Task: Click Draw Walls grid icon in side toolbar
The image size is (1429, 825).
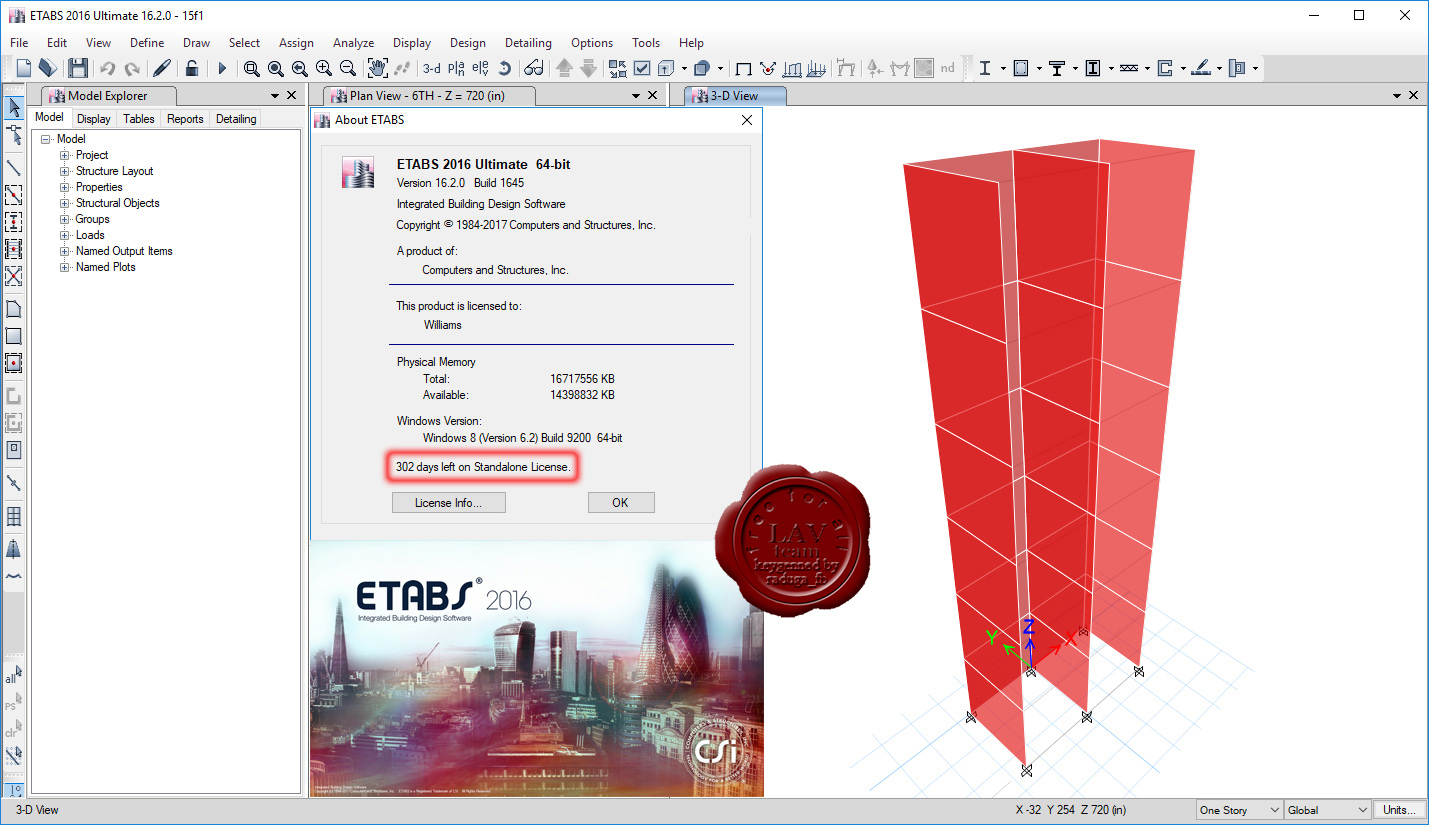Action: (x=14, y=517)
